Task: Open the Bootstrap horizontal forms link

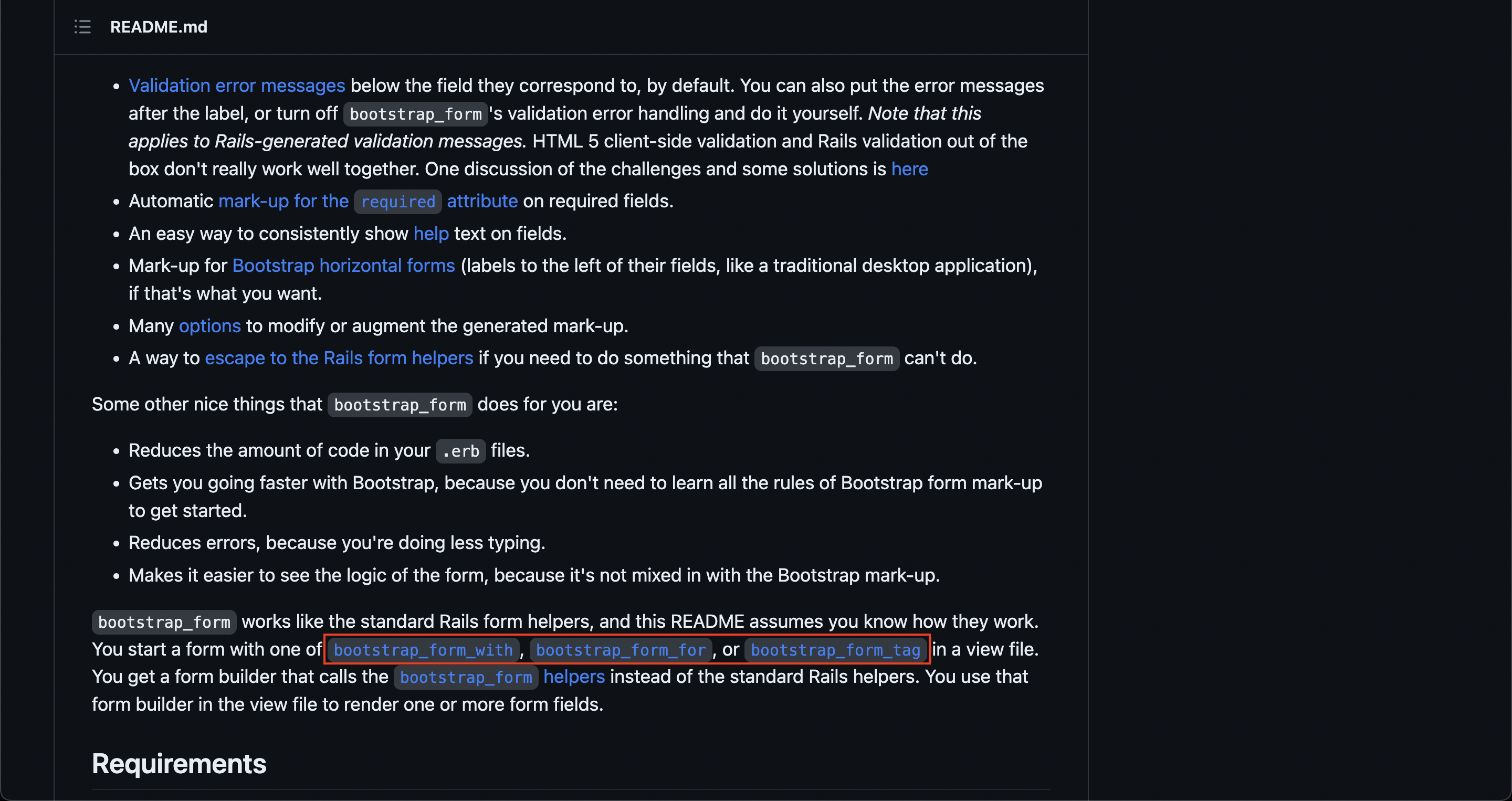Action: [x=343, y=265]
